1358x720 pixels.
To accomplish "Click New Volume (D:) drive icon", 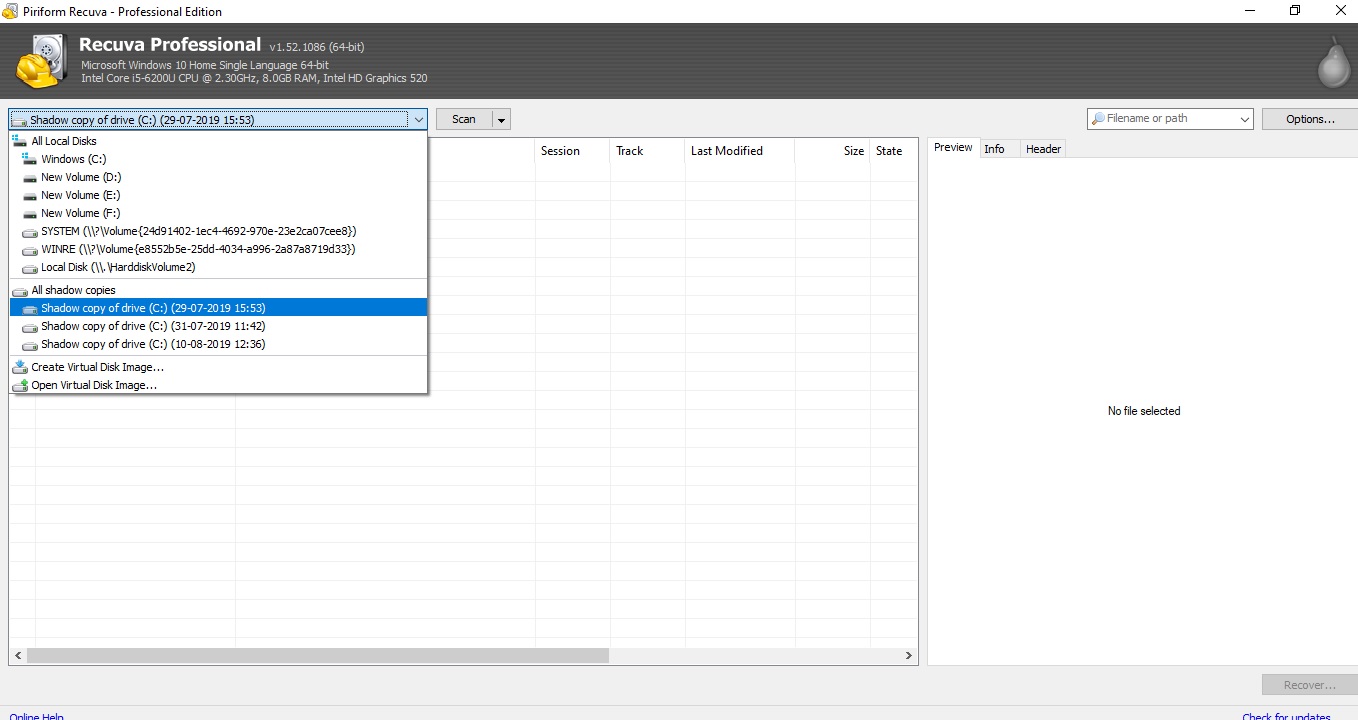I will [29, 177].
